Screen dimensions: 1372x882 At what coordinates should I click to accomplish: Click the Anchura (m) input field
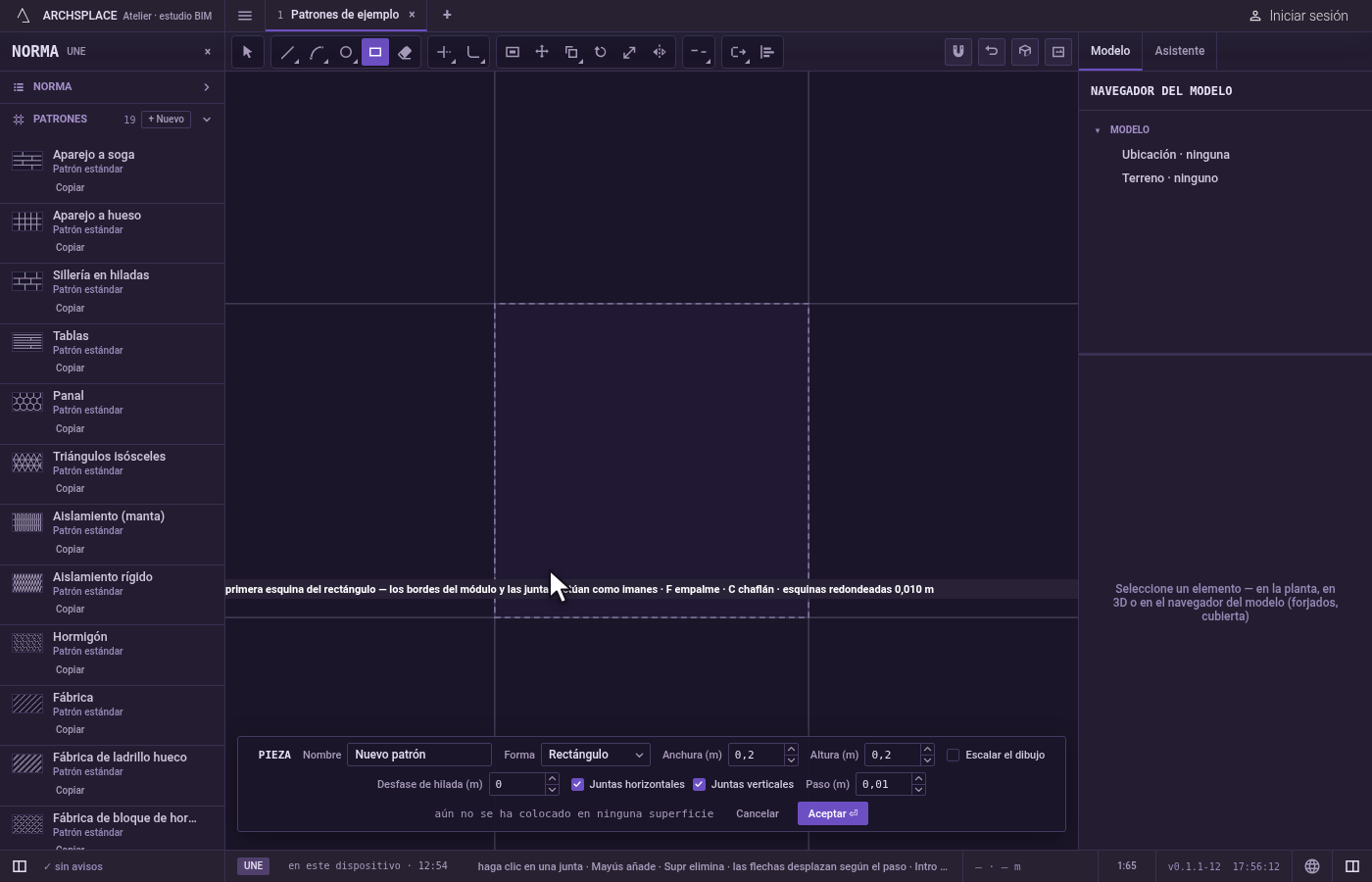tap(757, 755)
